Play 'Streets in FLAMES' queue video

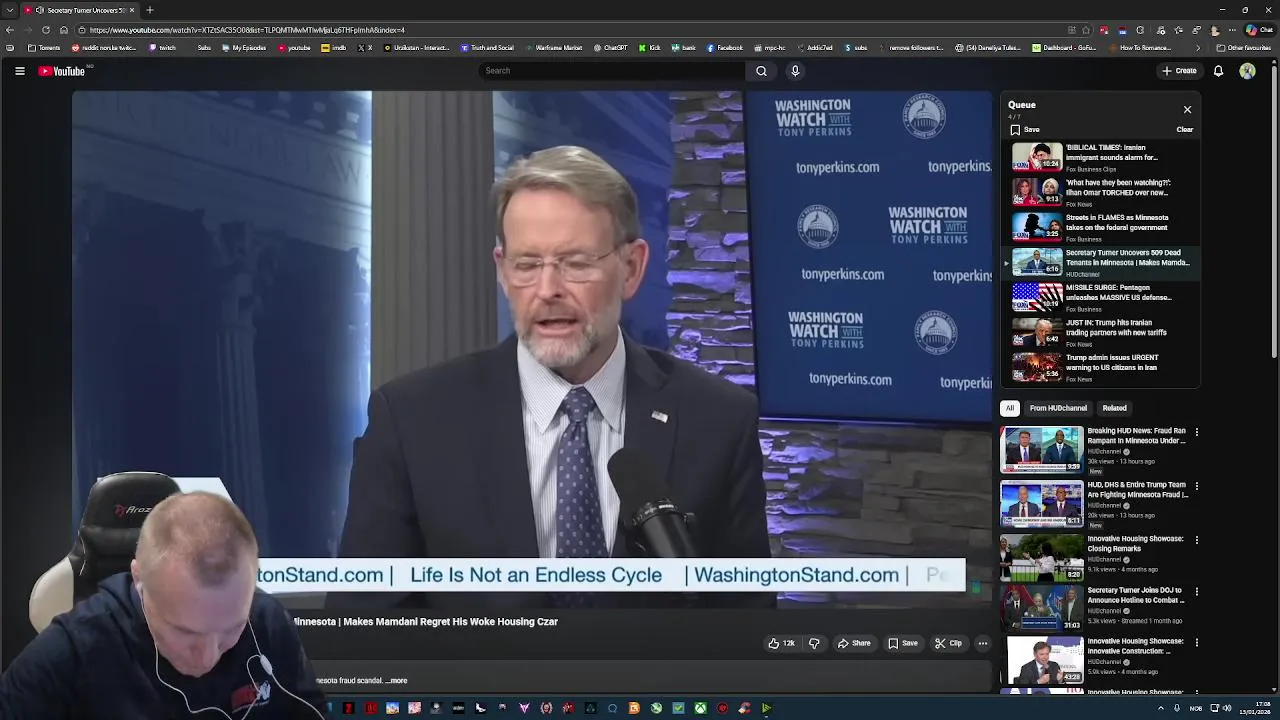pyautogui.click(x=1100, y=228)
